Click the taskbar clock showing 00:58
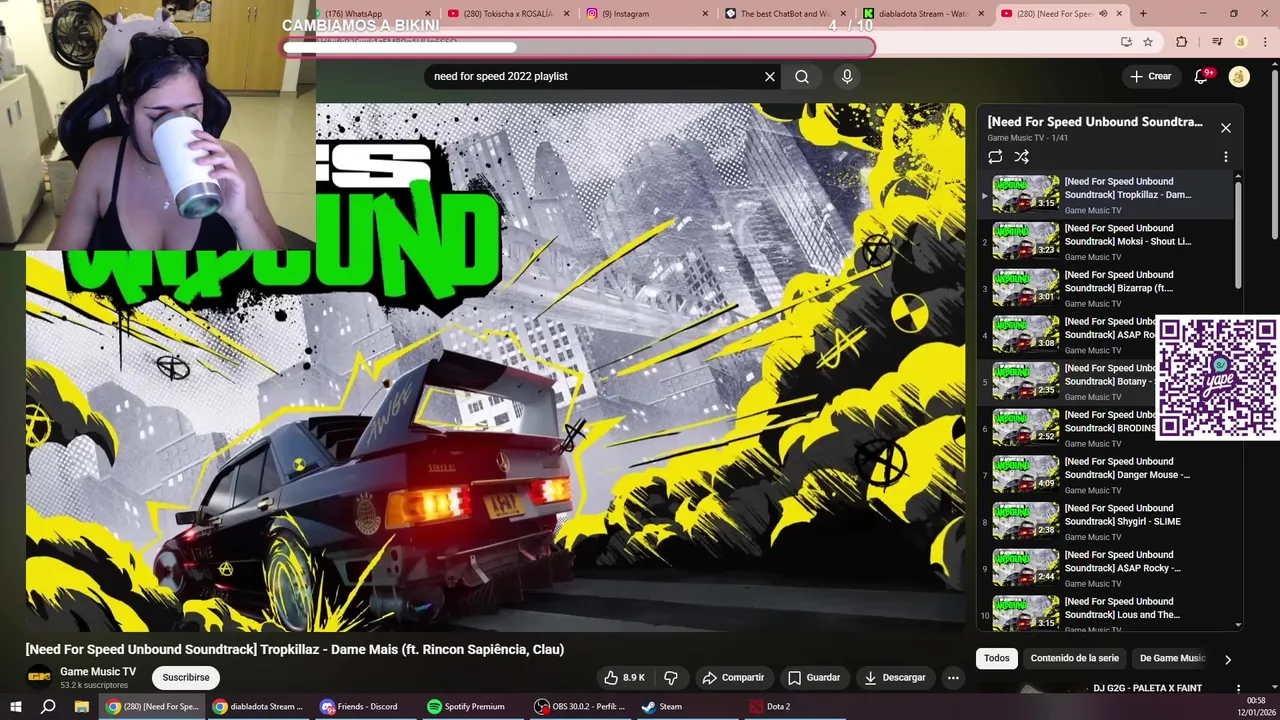The height and width of the screenshot is (720, 1280). [x=1256, y=706]
